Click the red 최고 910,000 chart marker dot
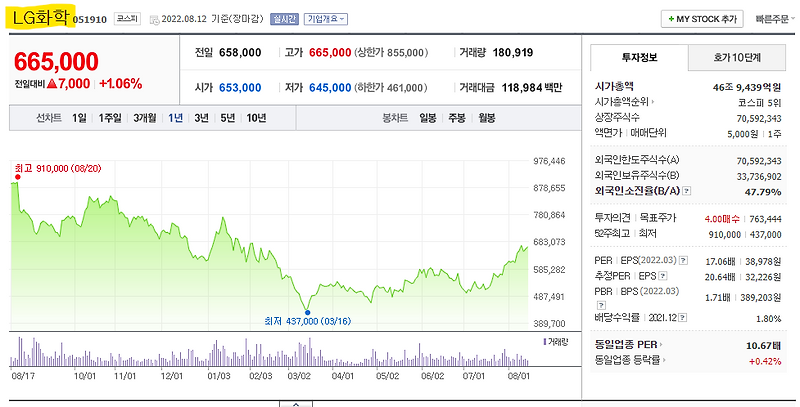The width and height of the screenshot is (800, 407). [18, 177]
